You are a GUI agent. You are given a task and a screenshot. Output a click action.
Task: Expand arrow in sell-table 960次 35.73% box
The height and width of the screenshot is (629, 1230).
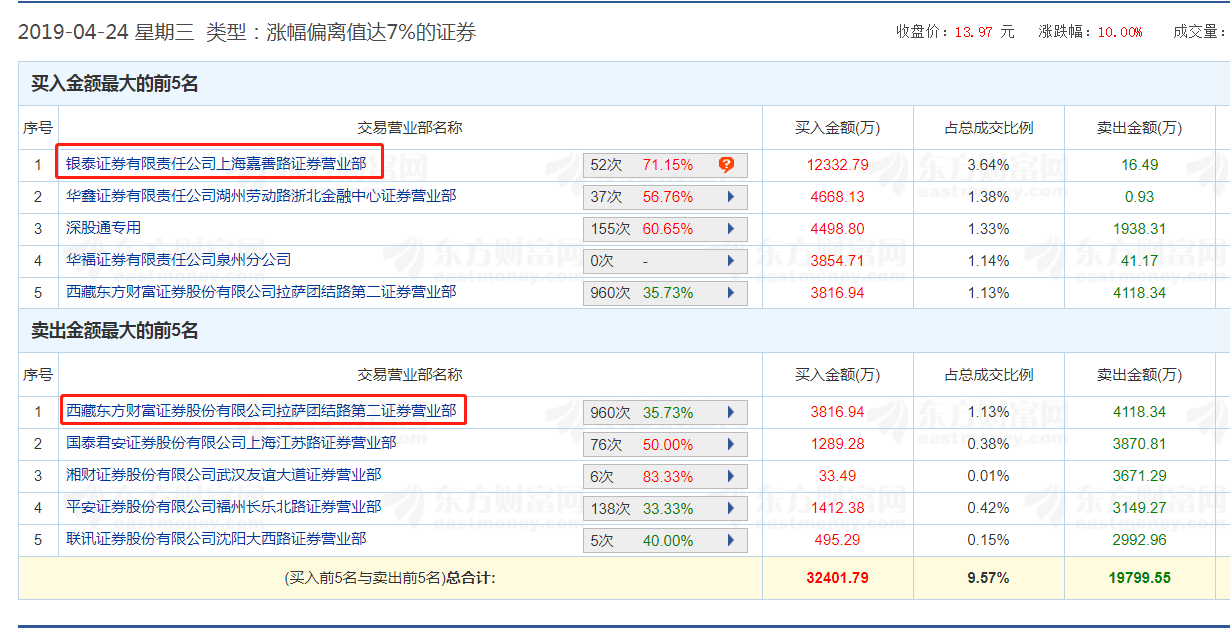coord(731,412)
